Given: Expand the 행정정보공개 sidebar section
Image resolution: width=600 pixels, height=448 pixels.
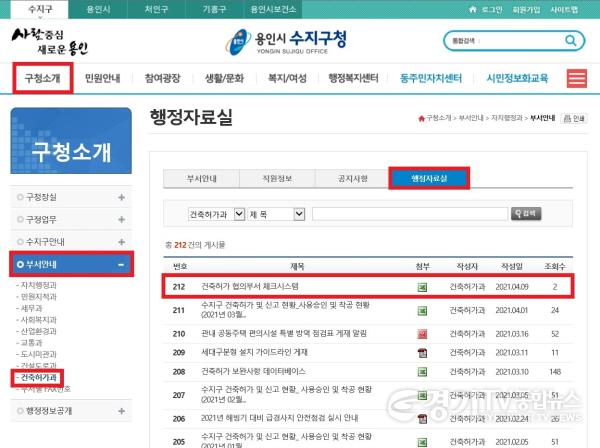Looking at the screenshot, I should [121, 411].
